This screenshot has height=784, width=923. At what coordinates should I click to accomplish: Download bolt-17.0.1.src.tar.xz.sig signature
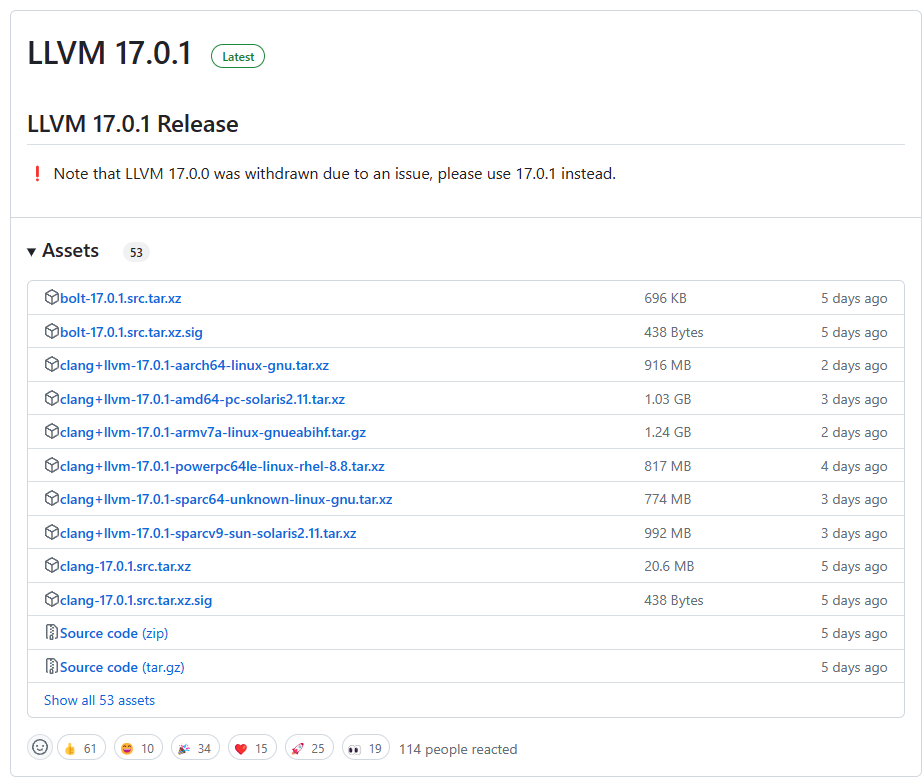(131, 333)
